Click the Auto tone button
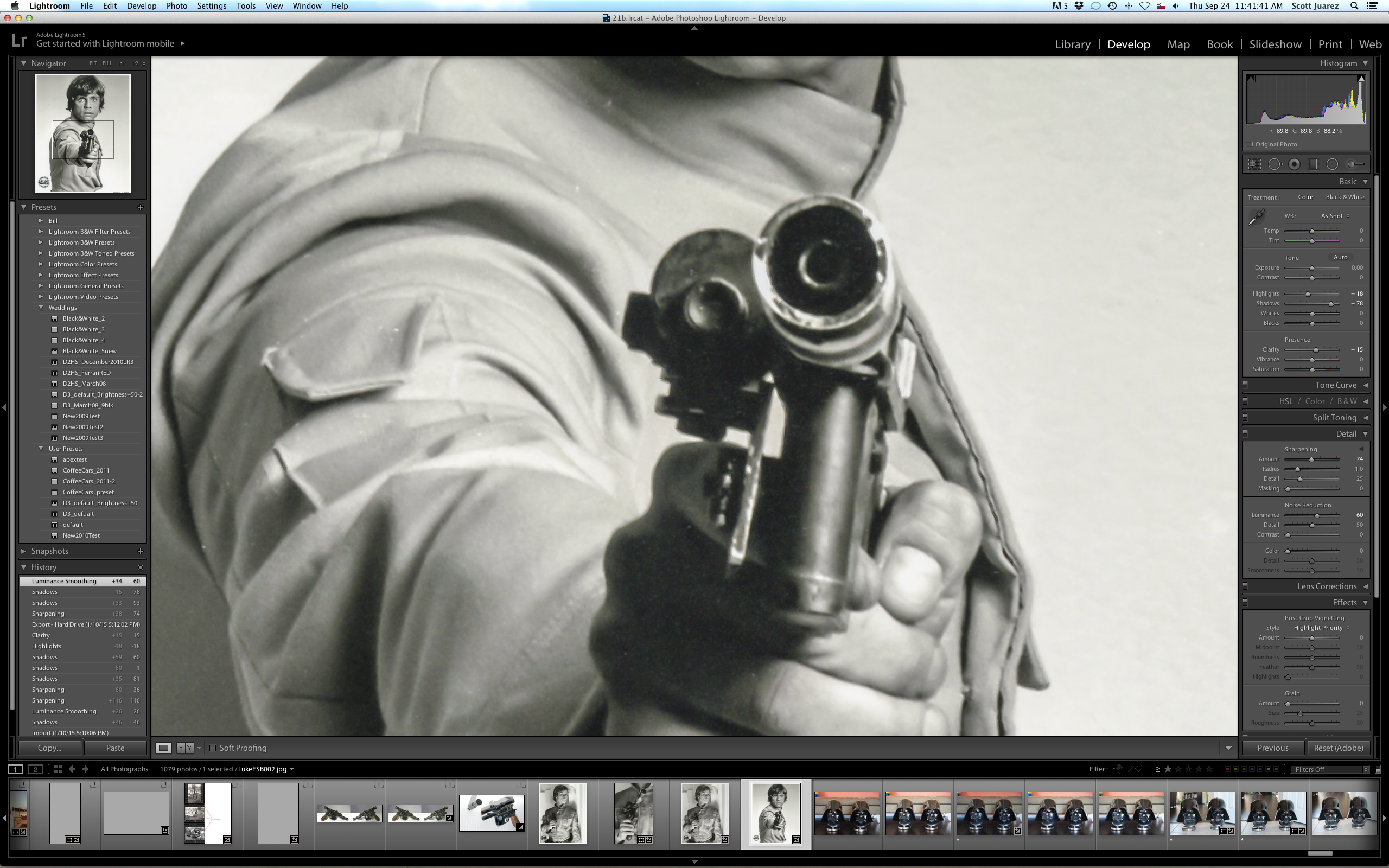 [x=1340, y=257]
